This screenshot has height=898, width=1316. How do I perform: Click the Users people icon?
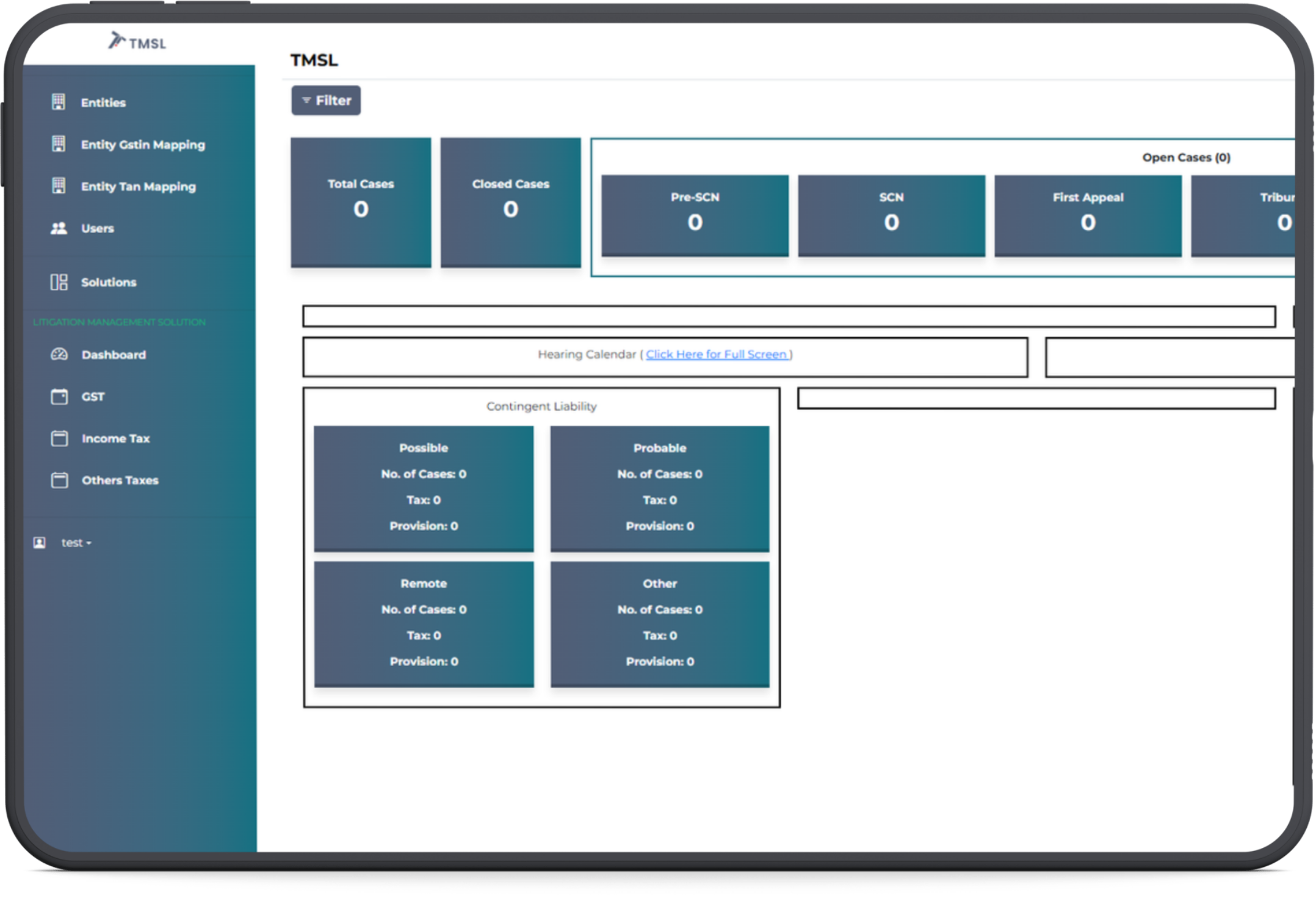click(59, 228)
